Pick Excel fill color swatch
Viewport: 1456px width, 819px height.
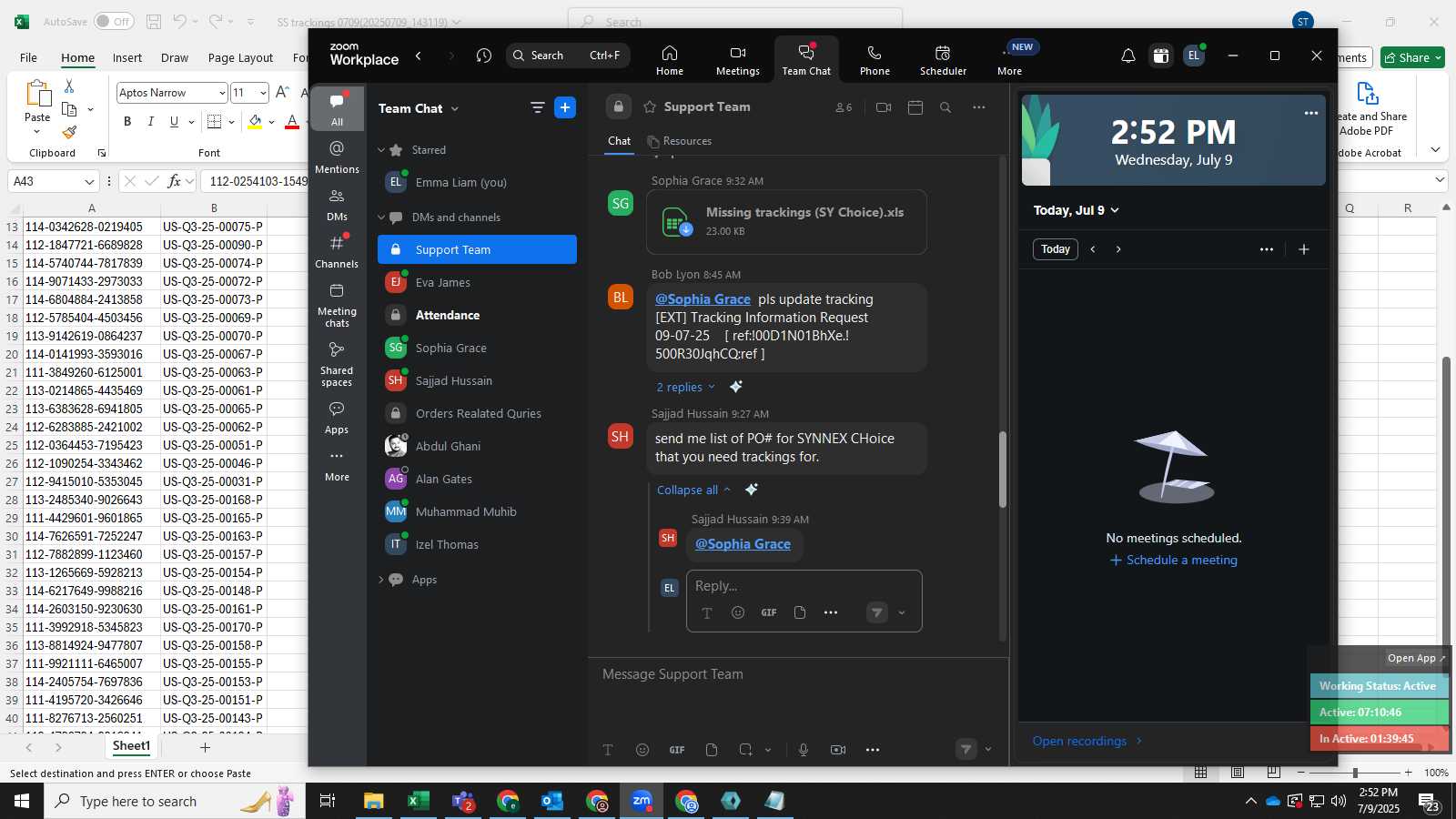[x=255, y=122]
